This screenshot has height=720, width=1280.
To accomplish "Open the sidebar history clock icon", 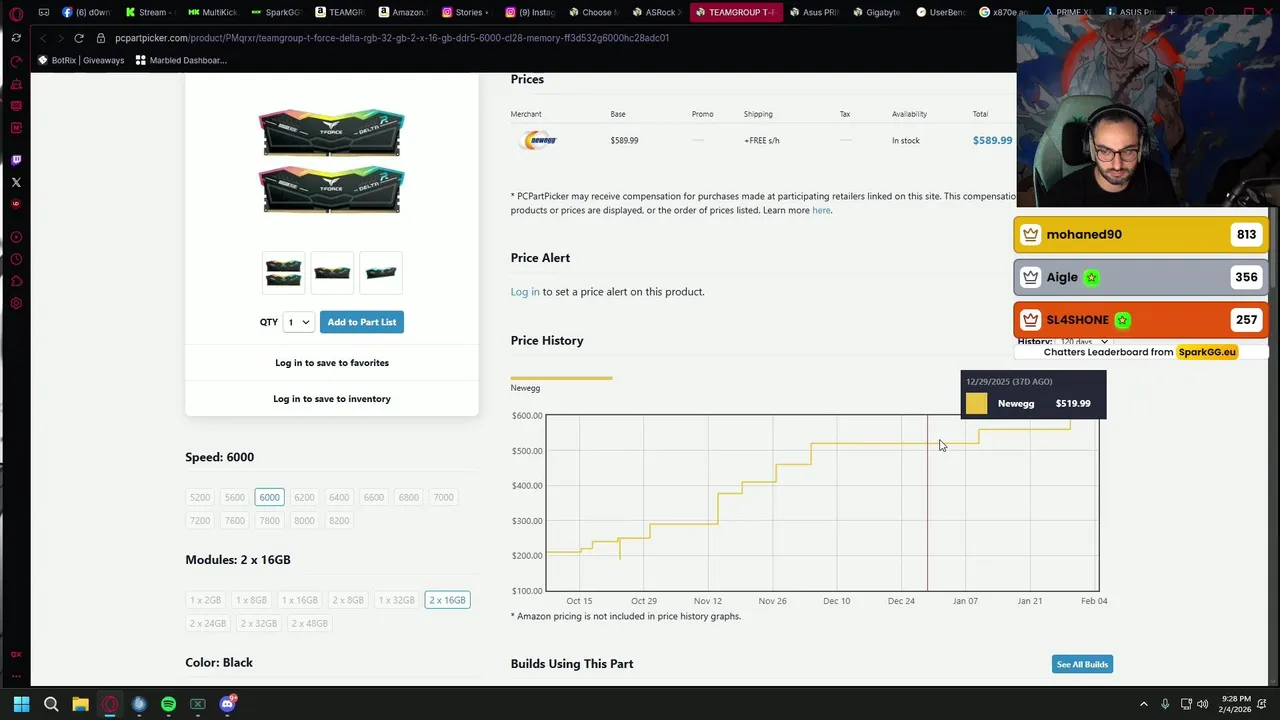I will (16, 259).
